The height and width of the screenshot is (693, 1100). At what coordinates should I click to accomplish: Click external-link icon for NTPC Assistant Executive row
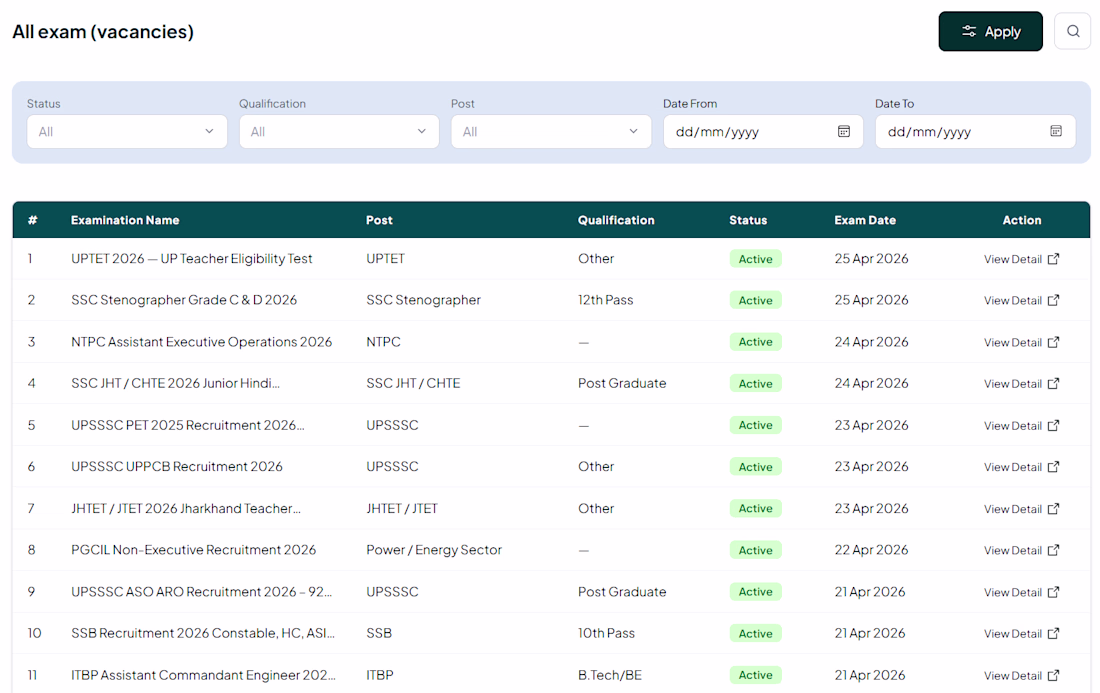[x=1053, y=342]
